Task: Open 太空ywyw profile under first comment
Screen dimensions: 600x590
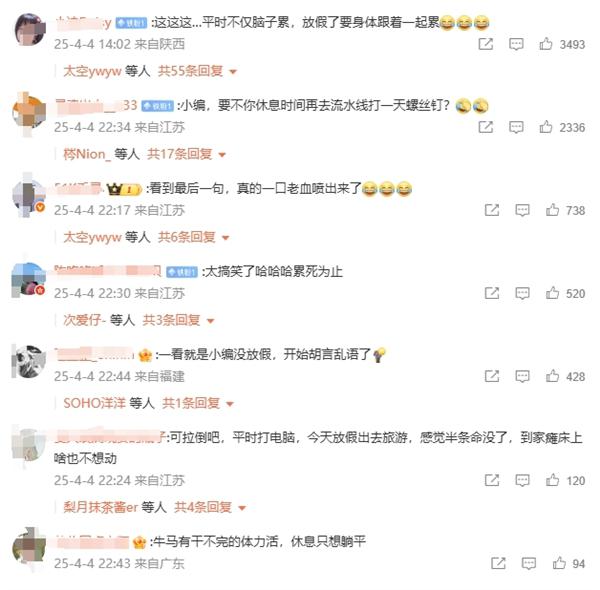Action: point(92,71)
